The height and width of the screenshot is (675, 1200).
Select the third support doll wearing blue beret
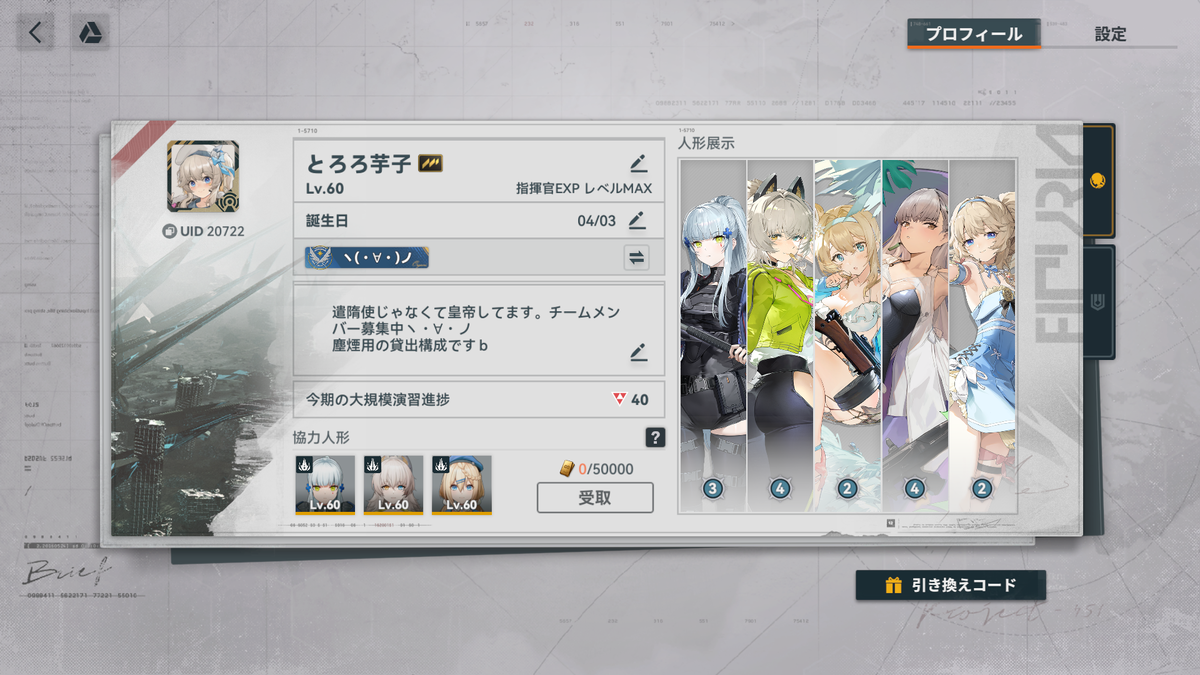point(461,485)
